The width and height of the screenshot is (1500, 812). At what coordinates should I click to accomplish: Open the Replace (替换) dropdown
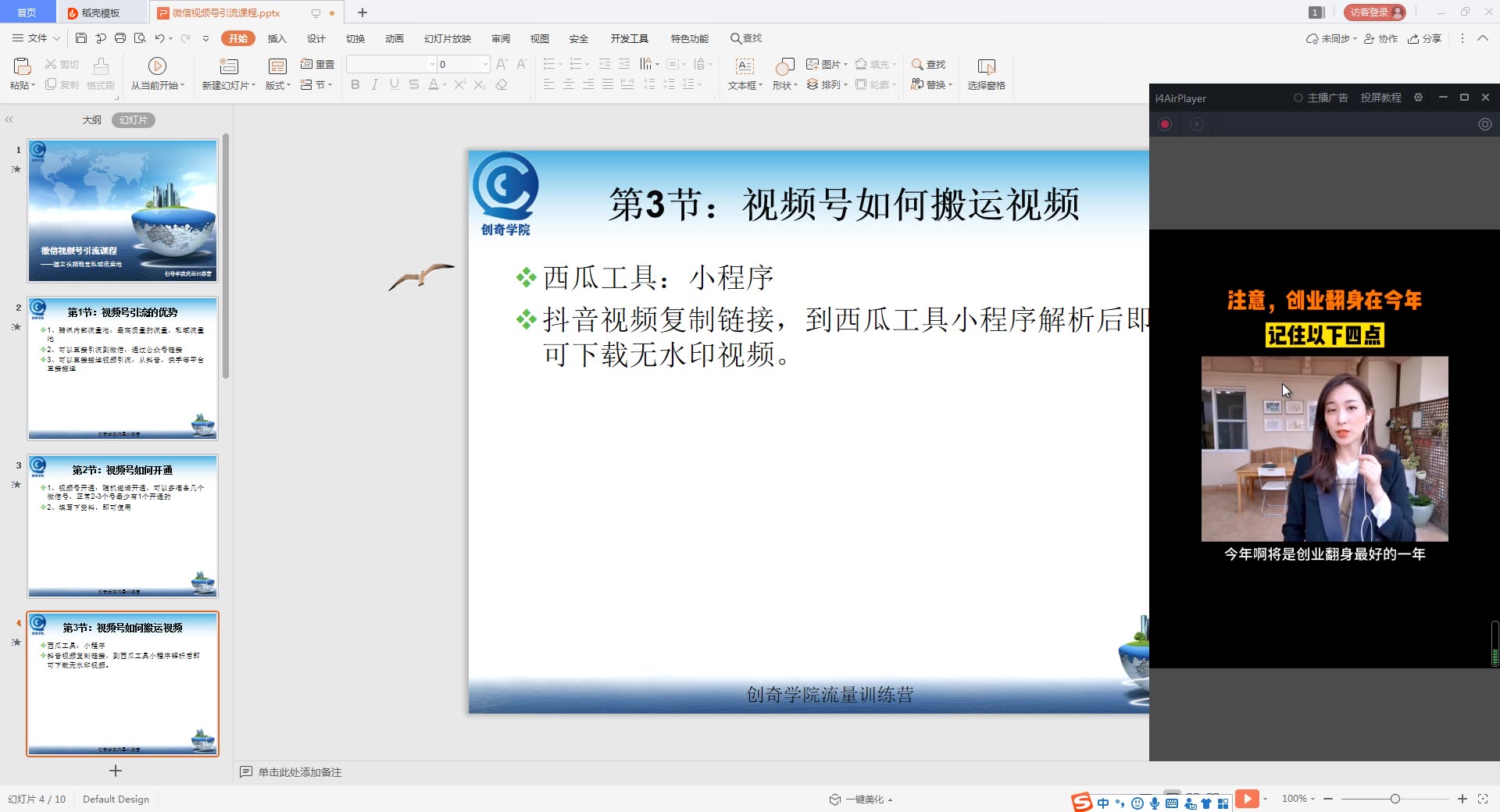(x=931, y=84)
